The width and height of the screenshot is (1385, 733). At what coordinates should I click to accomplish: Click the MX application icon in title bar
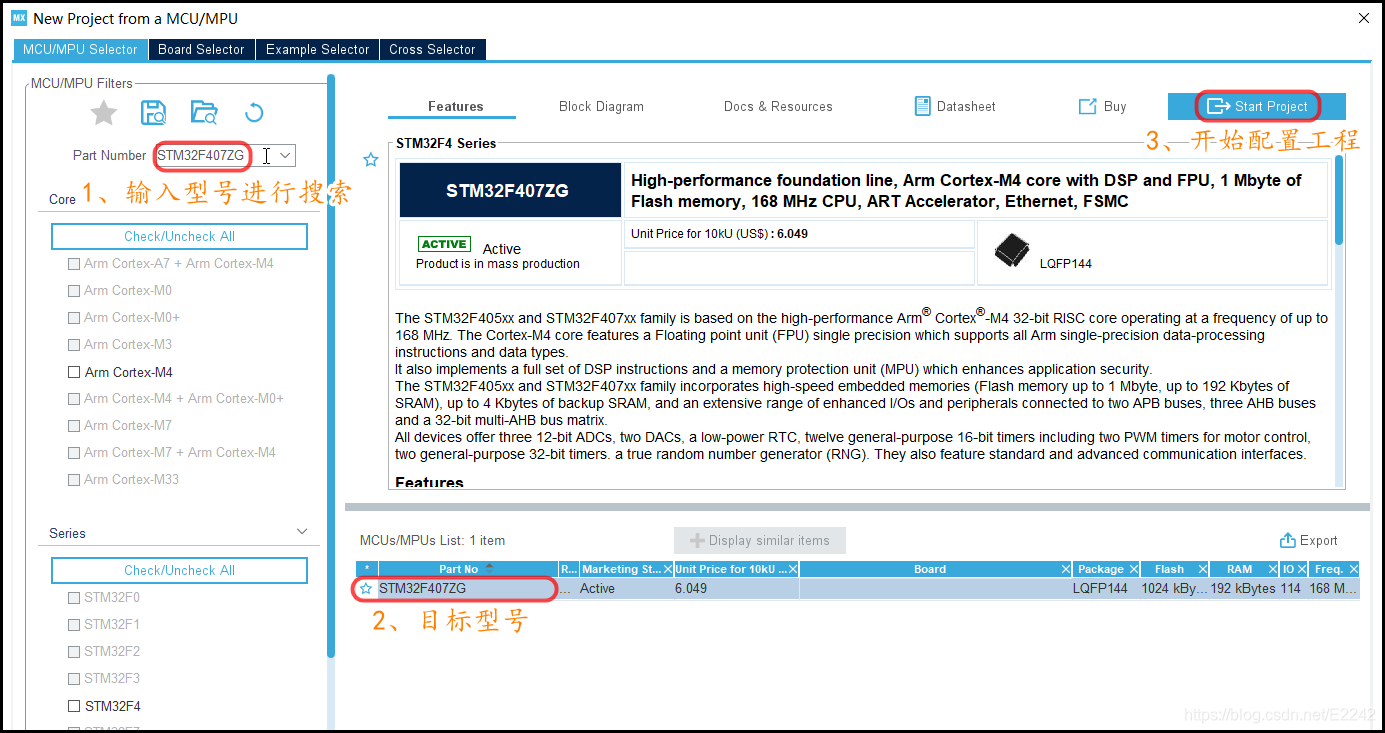(x=19, y=18)
